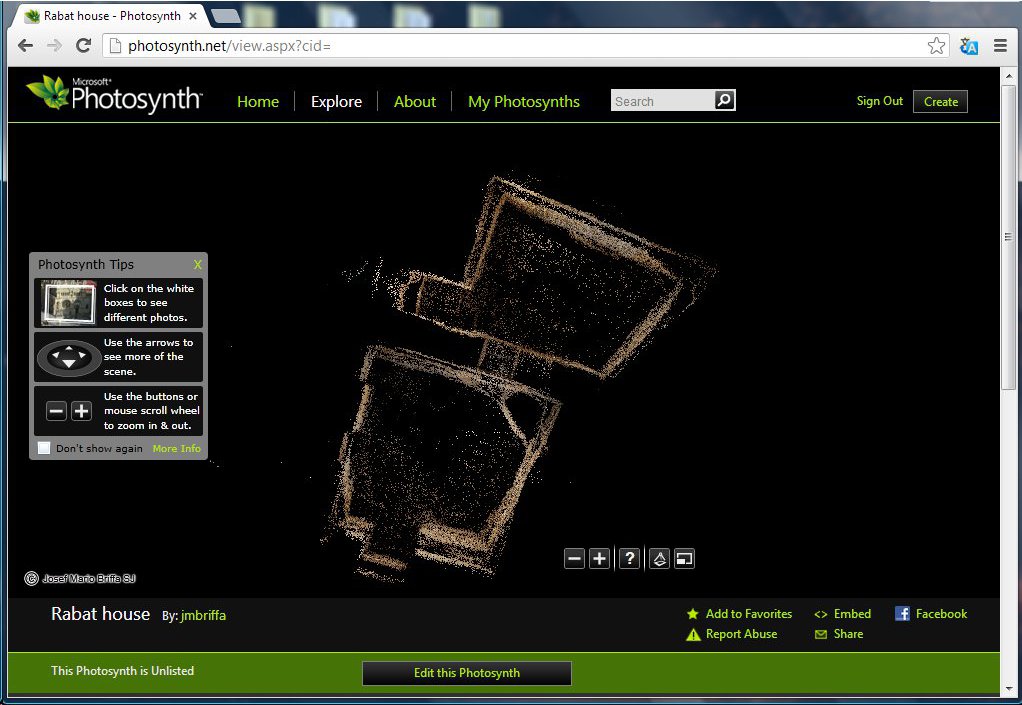Reload the page in Chrome

(84, 46)
